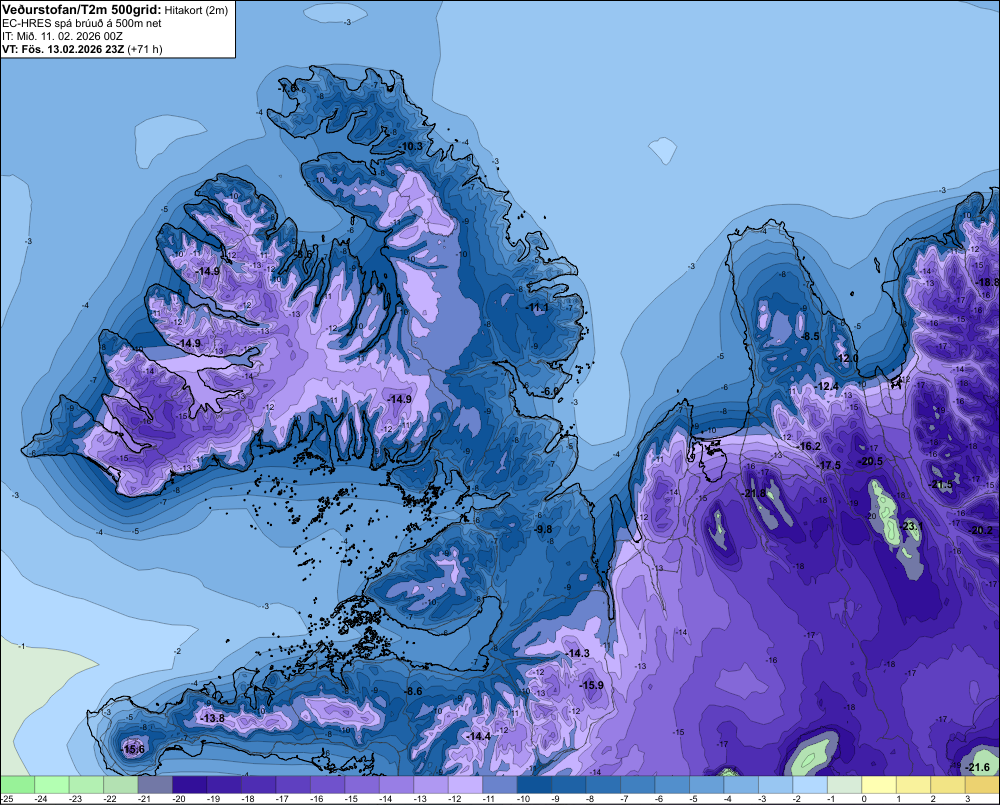Select the legend color swatch above -7

[x=637, y=785]
